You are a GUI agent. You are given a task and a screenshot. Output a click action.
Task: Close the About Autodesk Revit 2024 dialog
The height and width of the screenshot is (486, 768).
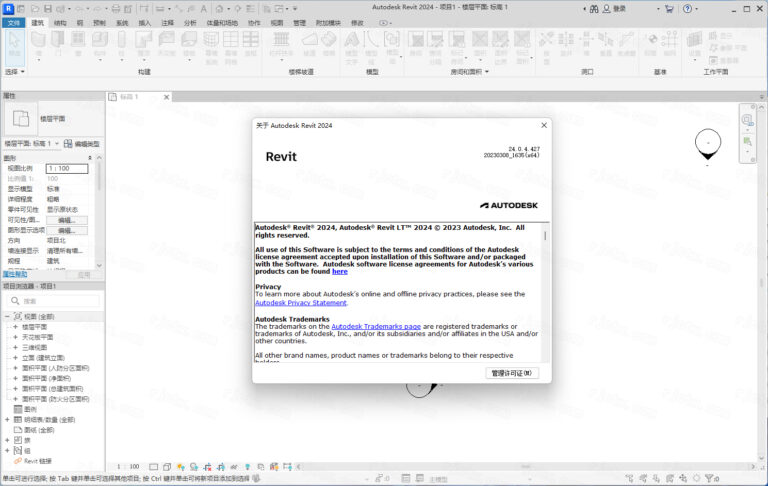tap(544, 125)
